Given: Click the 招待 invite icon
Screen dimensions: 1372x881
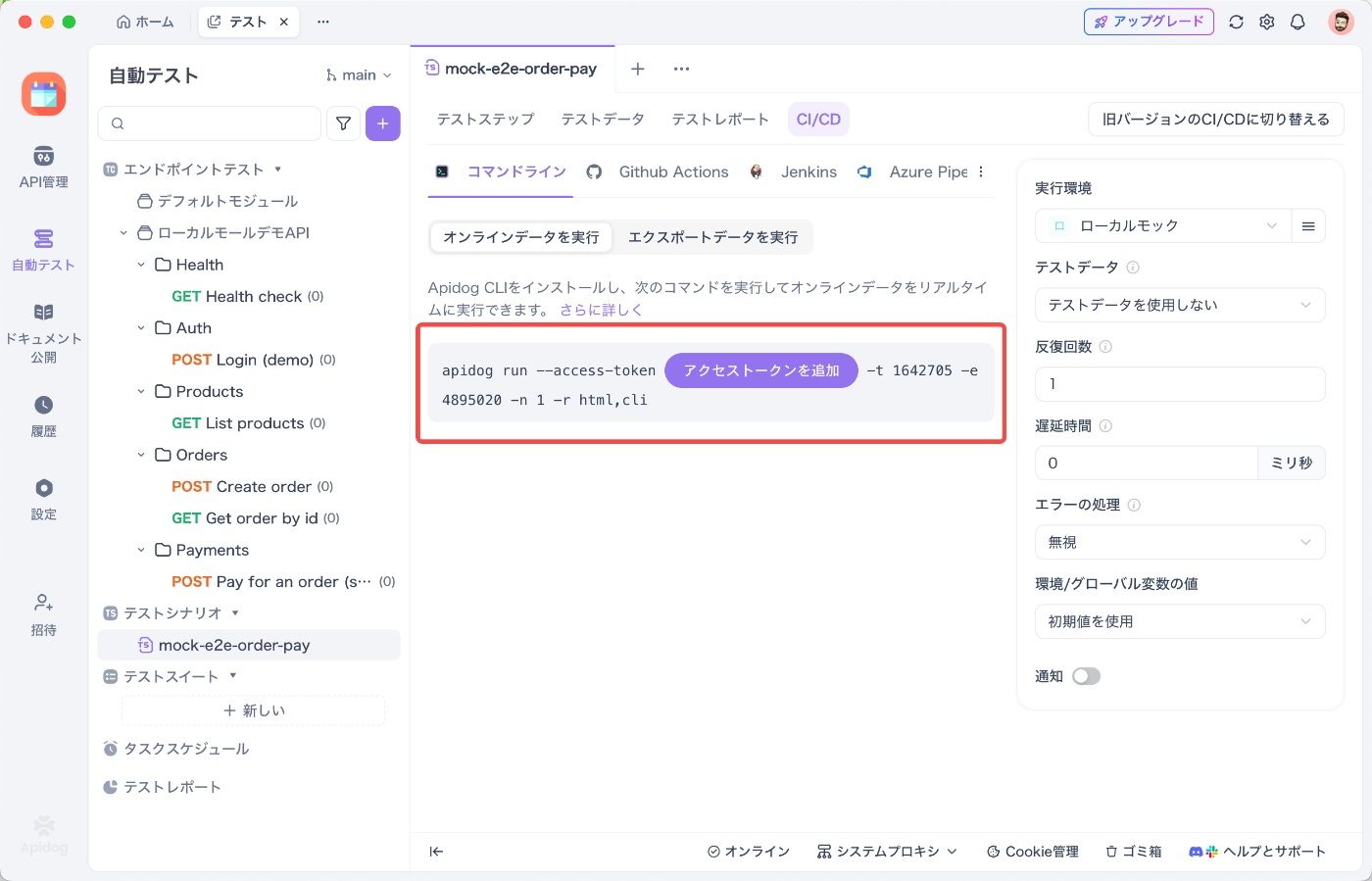Looking at the screenshot, I should coord(43,614).
